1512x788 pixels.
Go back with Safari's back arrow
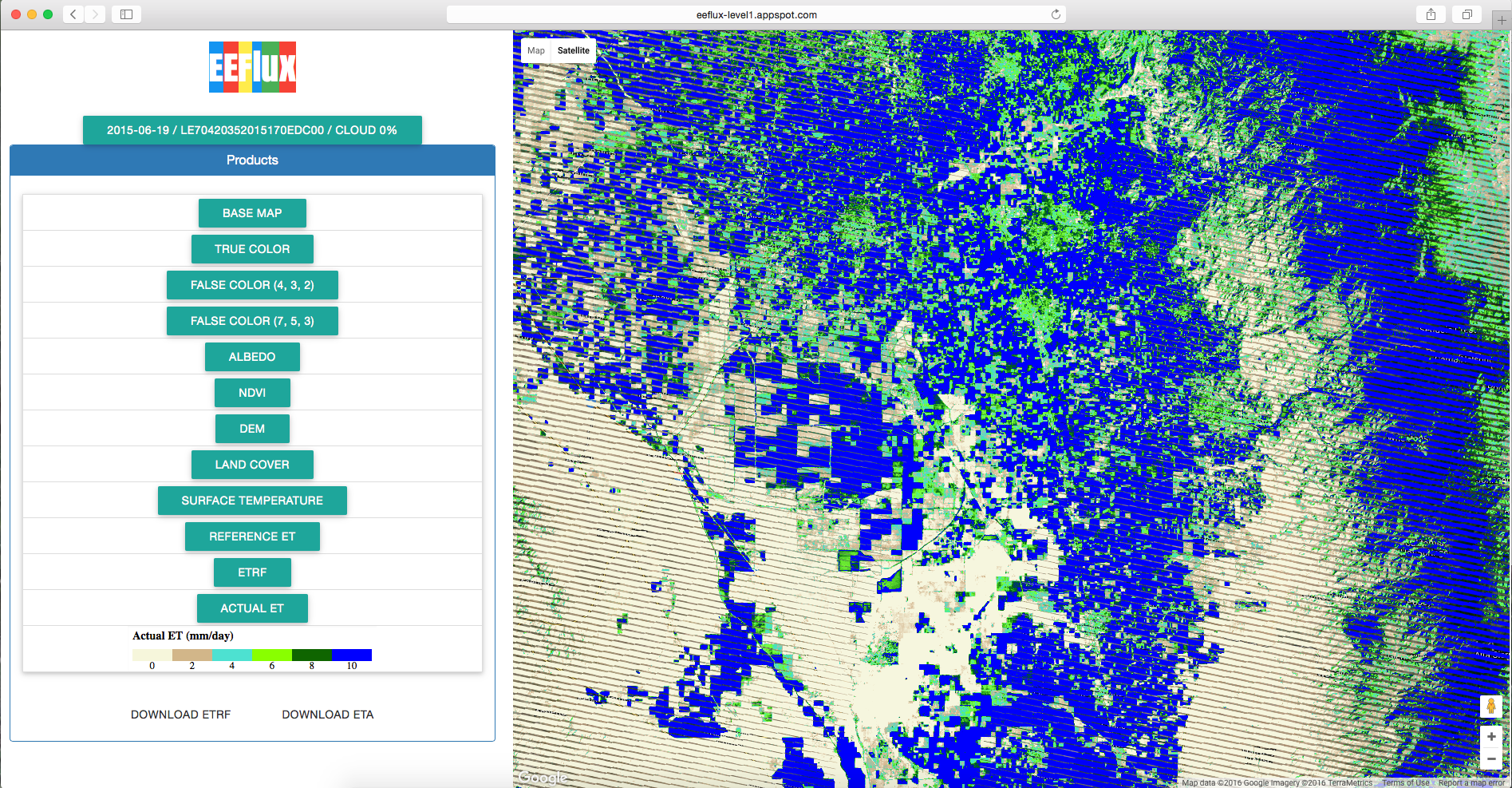[73, 14]
